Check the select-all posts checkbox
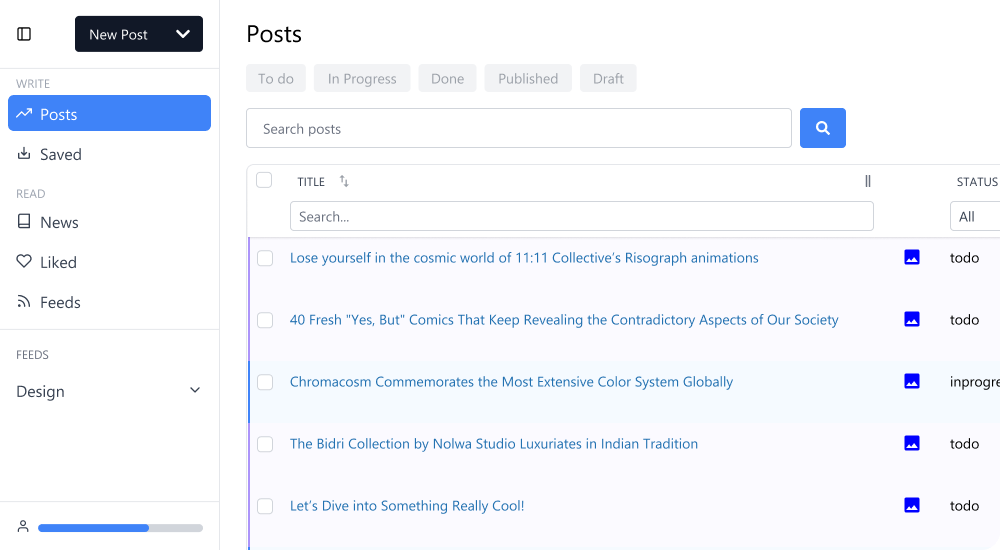The height and width of the screenshot is (550, 1000). point(264,180)
